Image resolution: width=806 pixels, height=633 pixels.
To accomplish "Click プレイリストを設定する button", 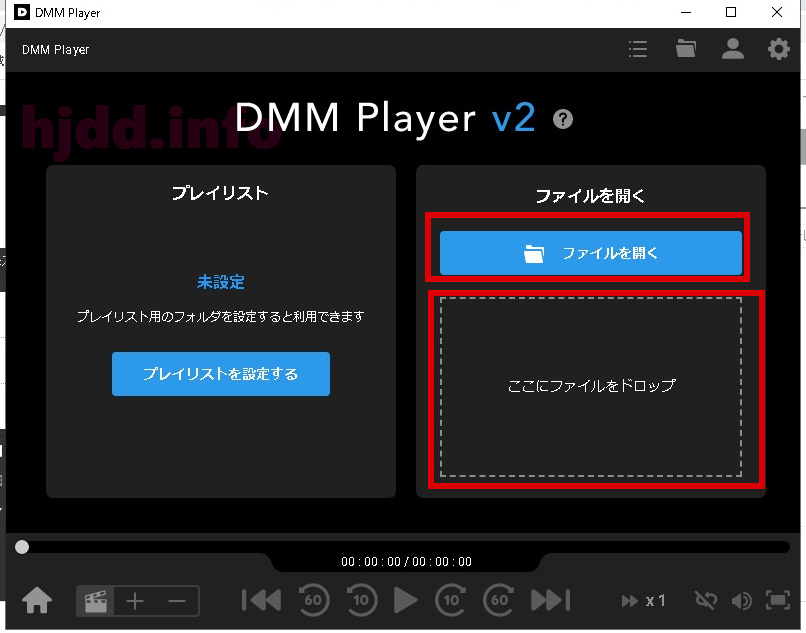I will (221, 374).
